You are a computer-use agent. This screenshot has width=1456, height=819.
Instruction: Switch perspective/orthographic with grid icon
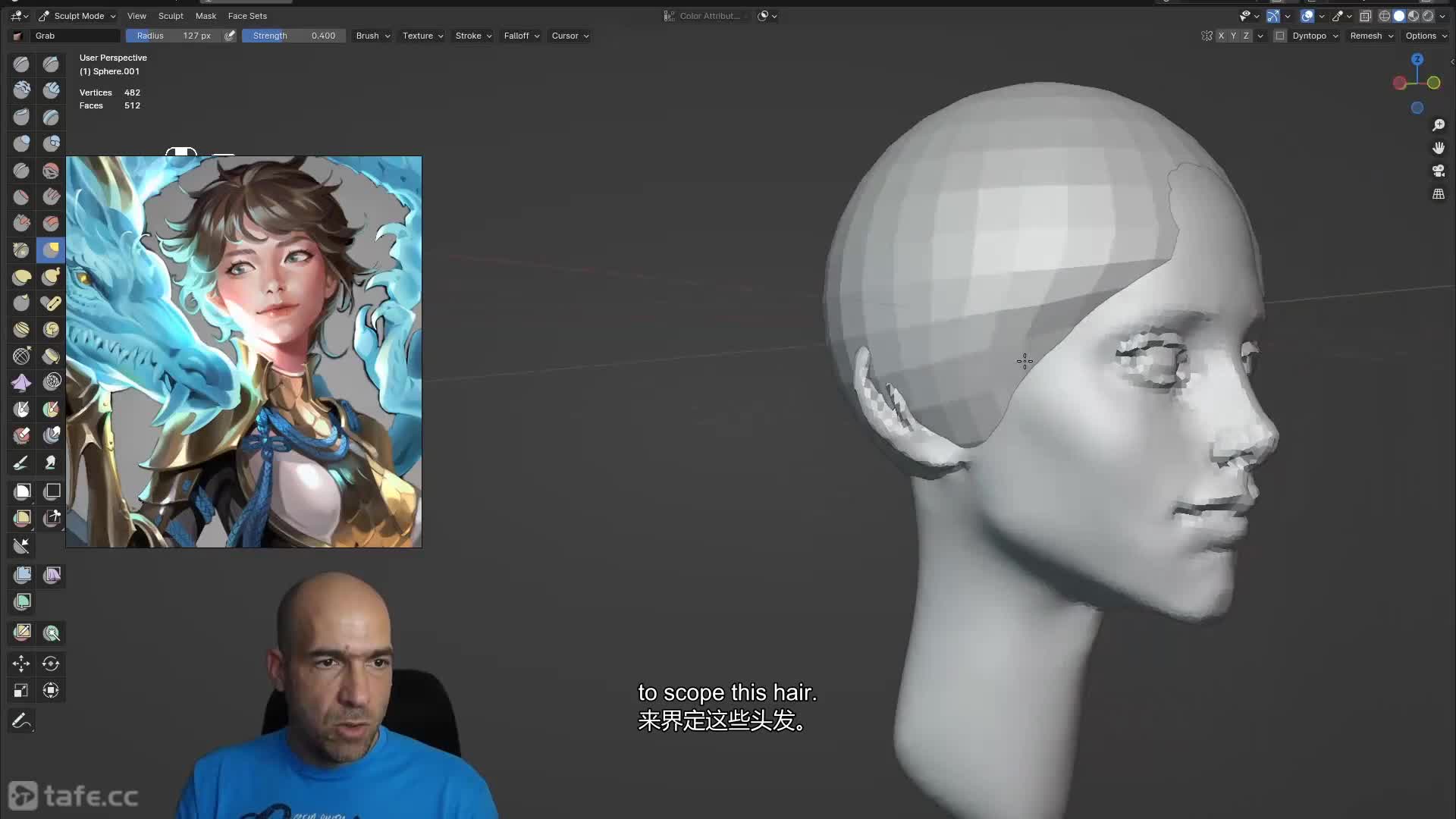click(1439, 194)
